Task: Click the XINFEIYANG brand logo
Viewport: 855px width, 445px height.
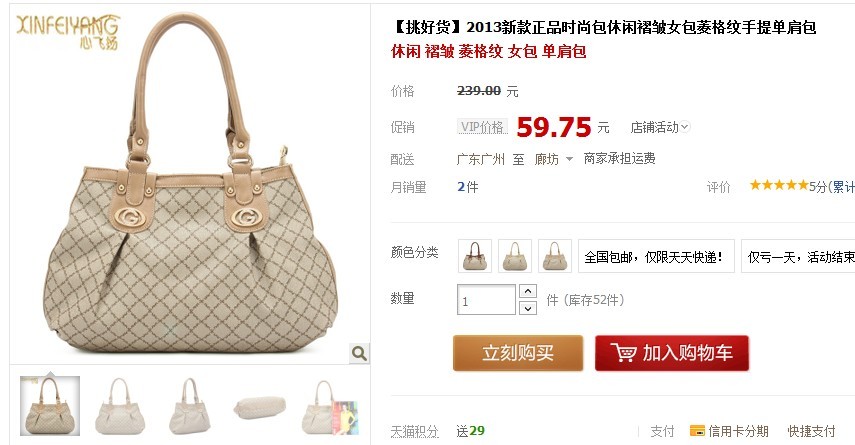Action: click(x=68, y=32)
